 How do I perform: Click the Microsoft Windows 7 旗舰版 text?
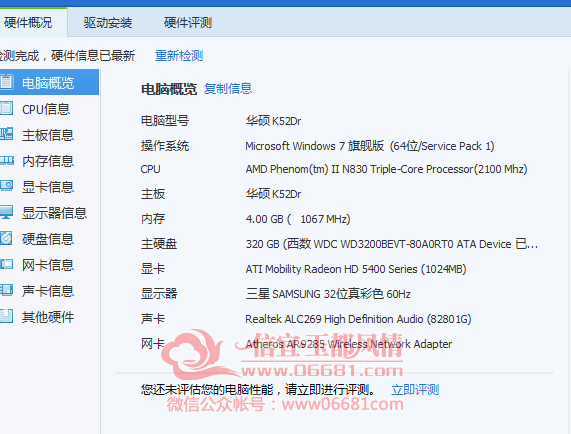pos(370,146)
